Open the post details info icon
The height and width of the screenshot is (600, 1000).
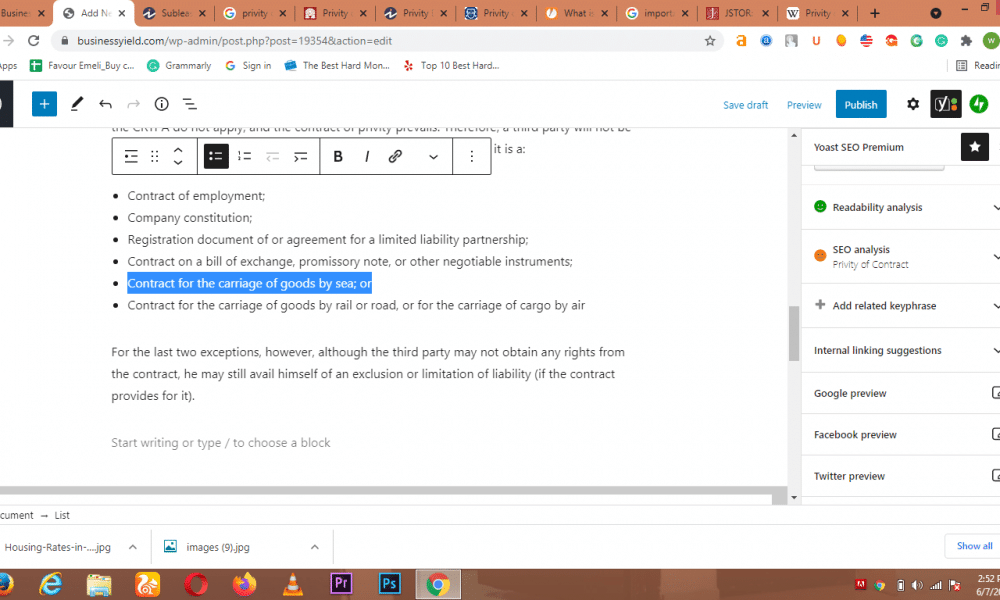point(161,104)
